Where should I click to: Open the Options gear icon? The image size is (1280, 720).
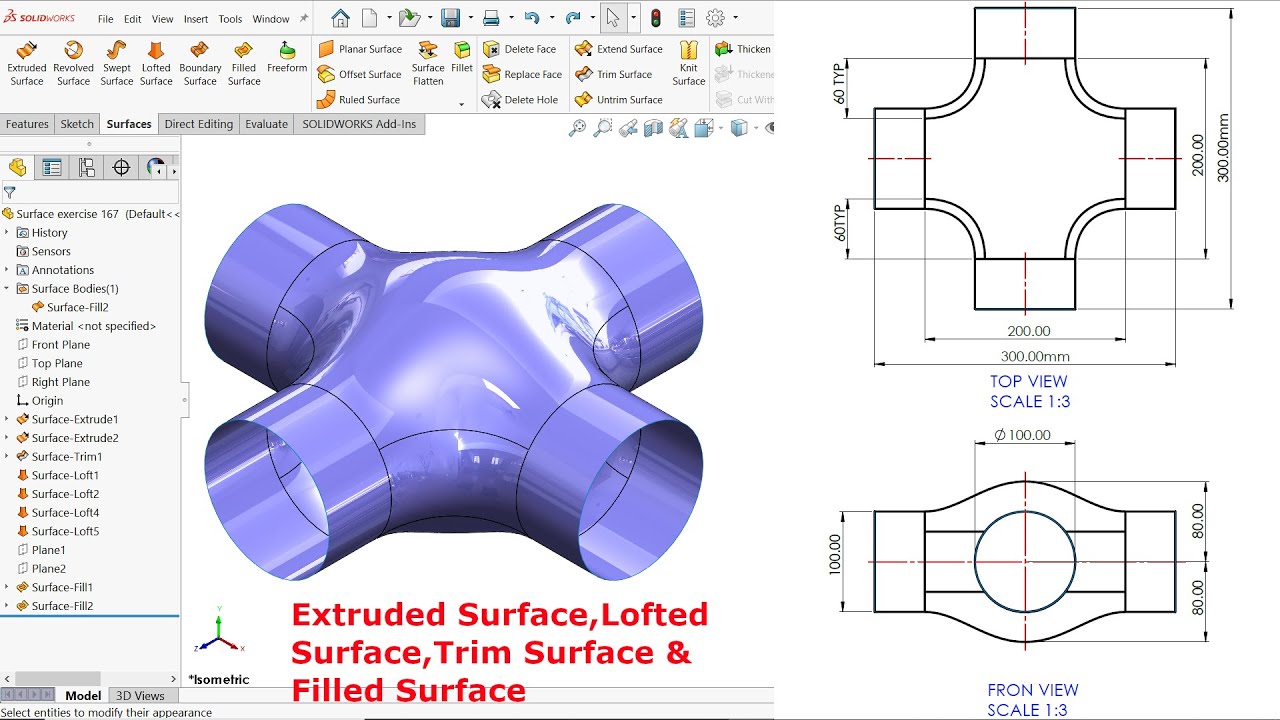(x=715, y=18)
